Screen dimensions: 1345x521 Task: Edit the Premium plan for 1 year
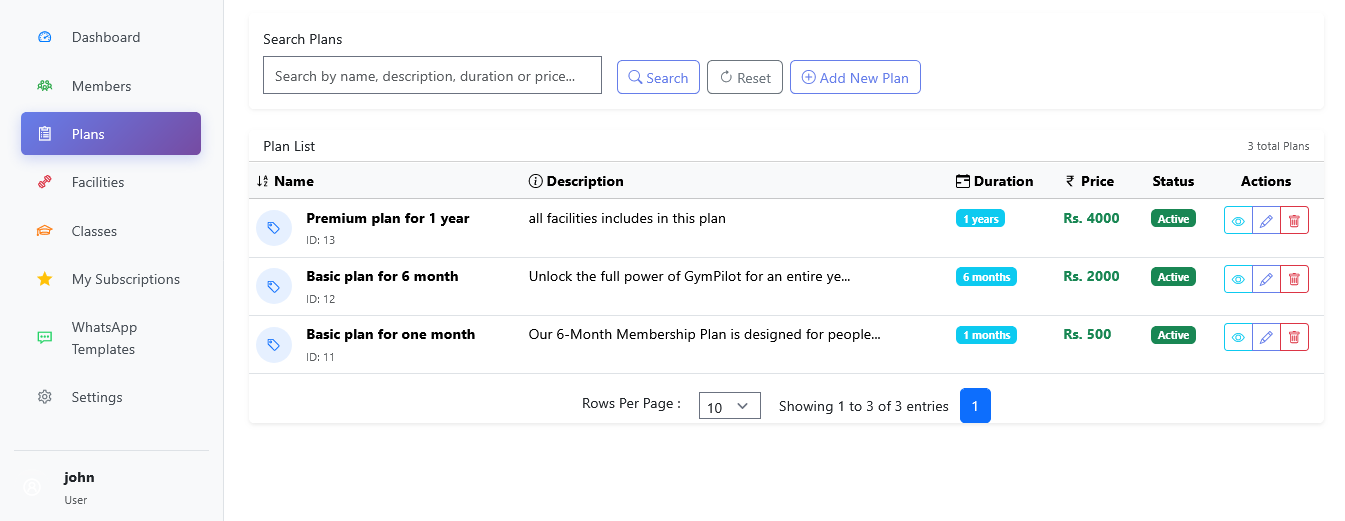[x=1266, y=221]
